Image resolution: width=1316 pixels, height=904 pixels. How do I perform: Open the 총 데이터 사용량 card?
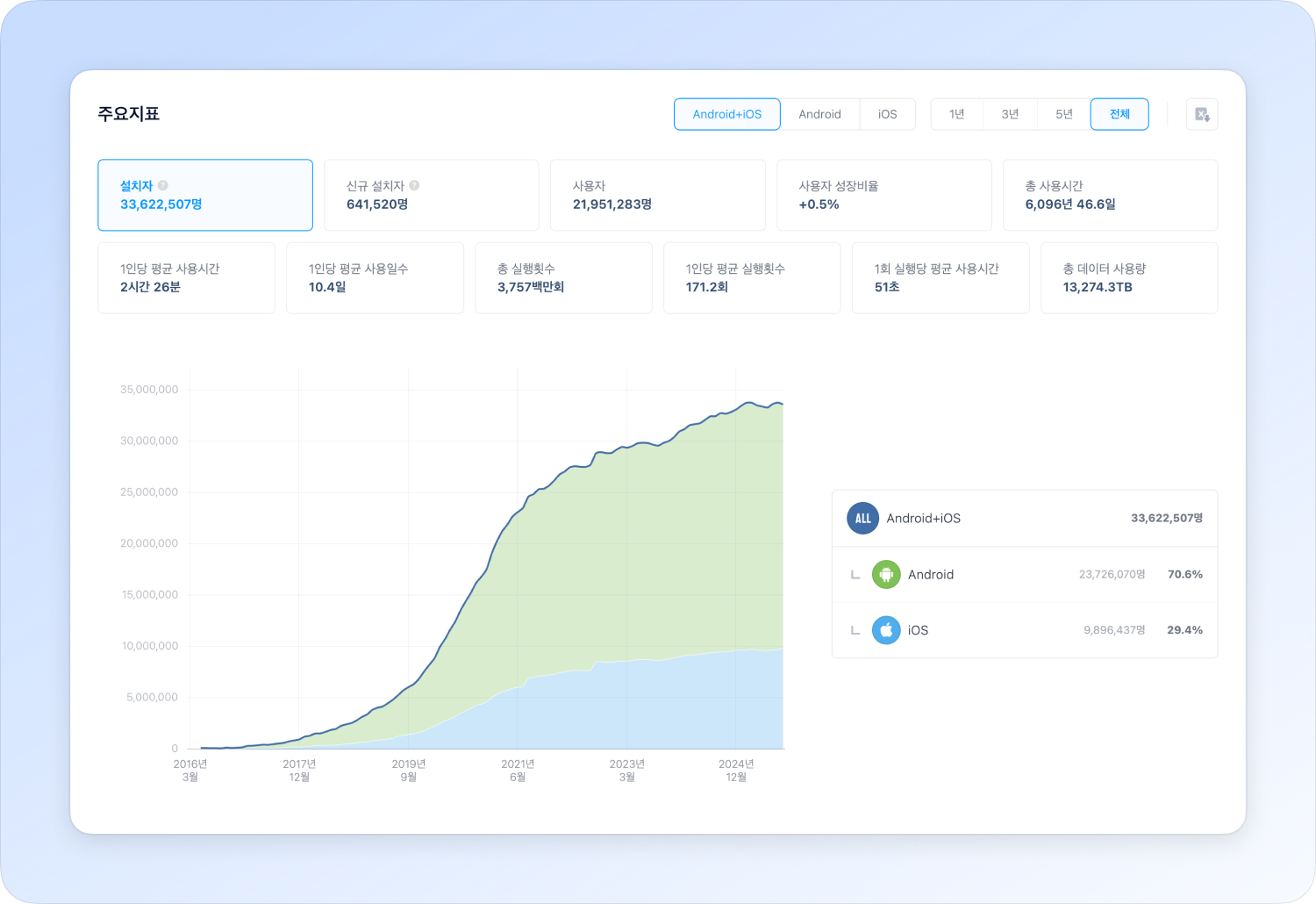1128,278
